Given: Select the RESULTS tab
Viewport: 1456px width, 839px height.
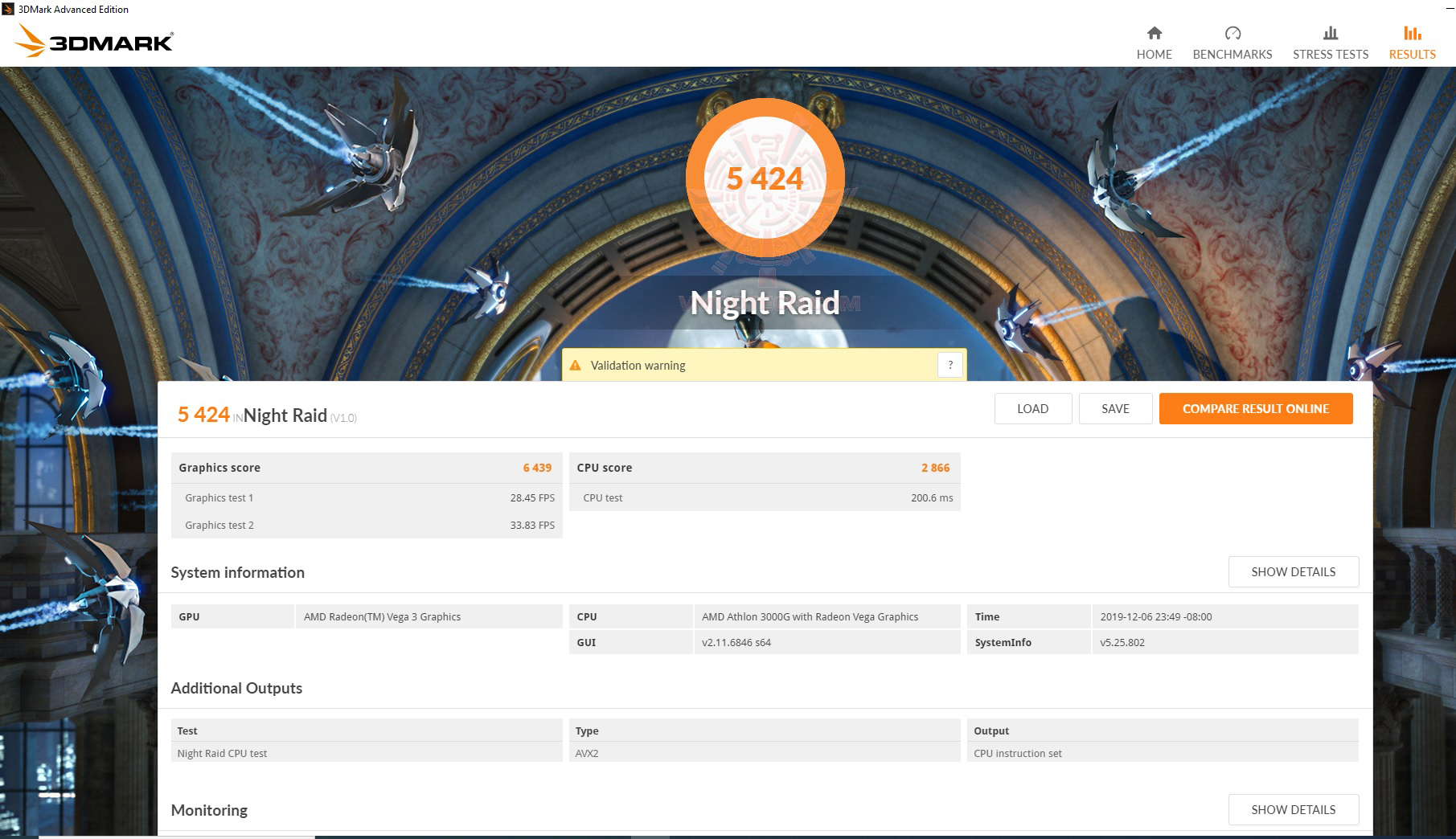Looking at the screenshot, I should (1413, 43).
